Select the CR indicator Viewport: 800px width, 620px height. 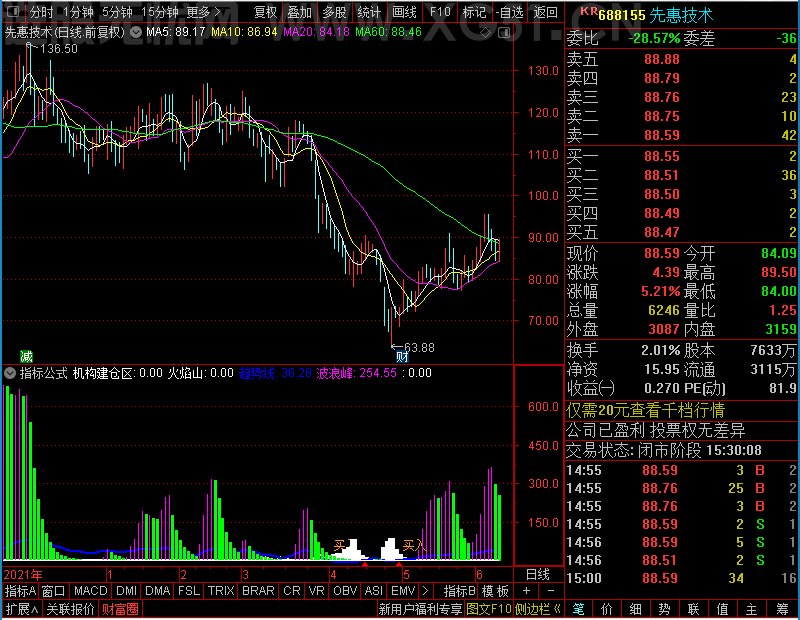(x=291, y=591)
